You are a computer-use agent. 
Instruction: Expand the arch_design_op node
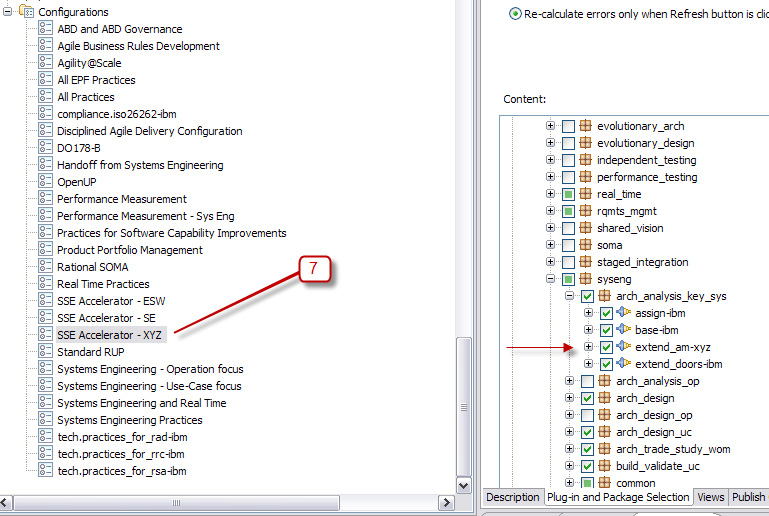pyautogui.click(x=569, y=415)
